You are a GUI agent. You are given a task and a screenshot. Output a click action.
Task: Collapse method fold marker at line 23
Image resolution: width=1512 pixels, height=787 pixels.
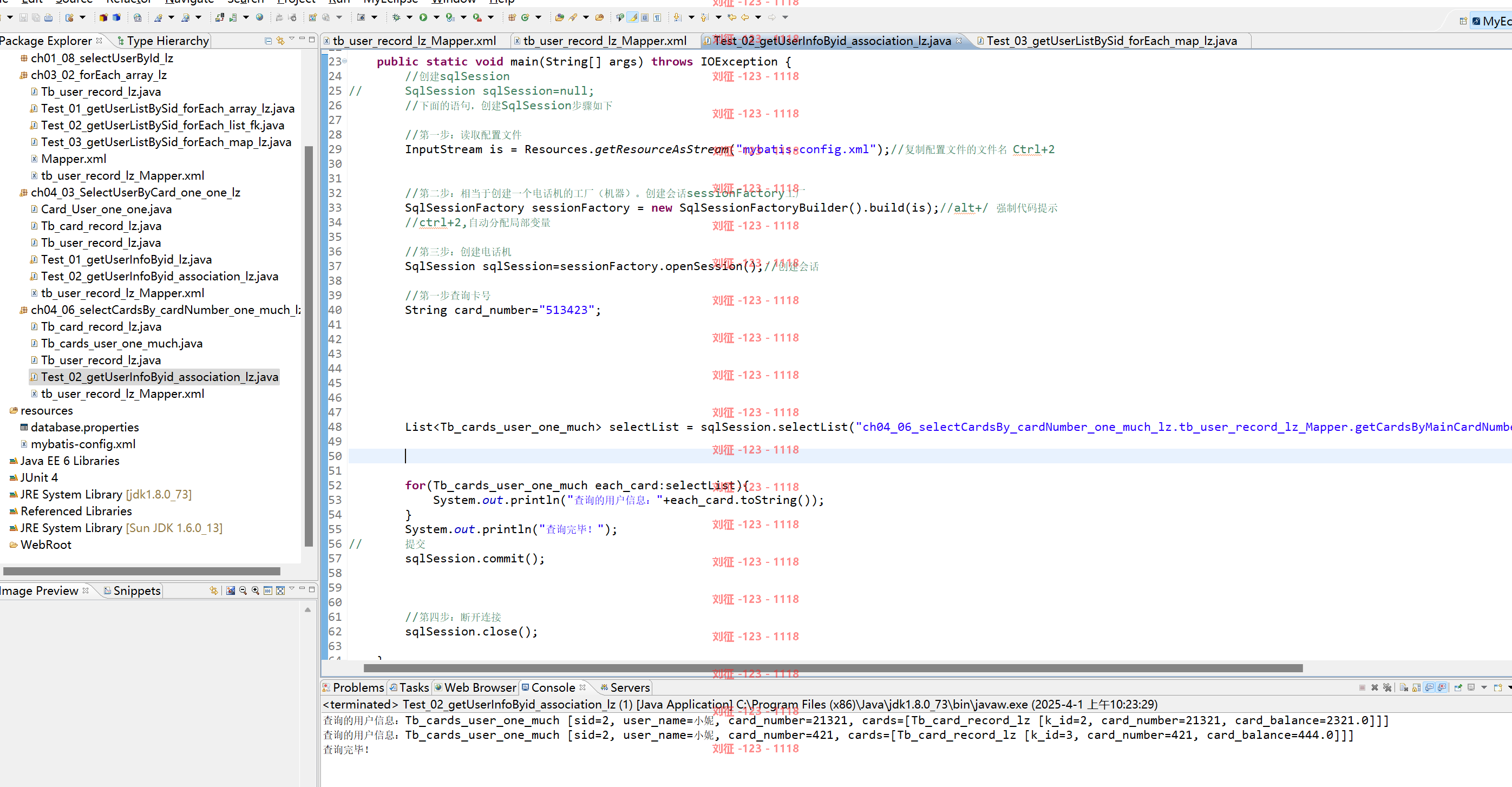[344, 61]
